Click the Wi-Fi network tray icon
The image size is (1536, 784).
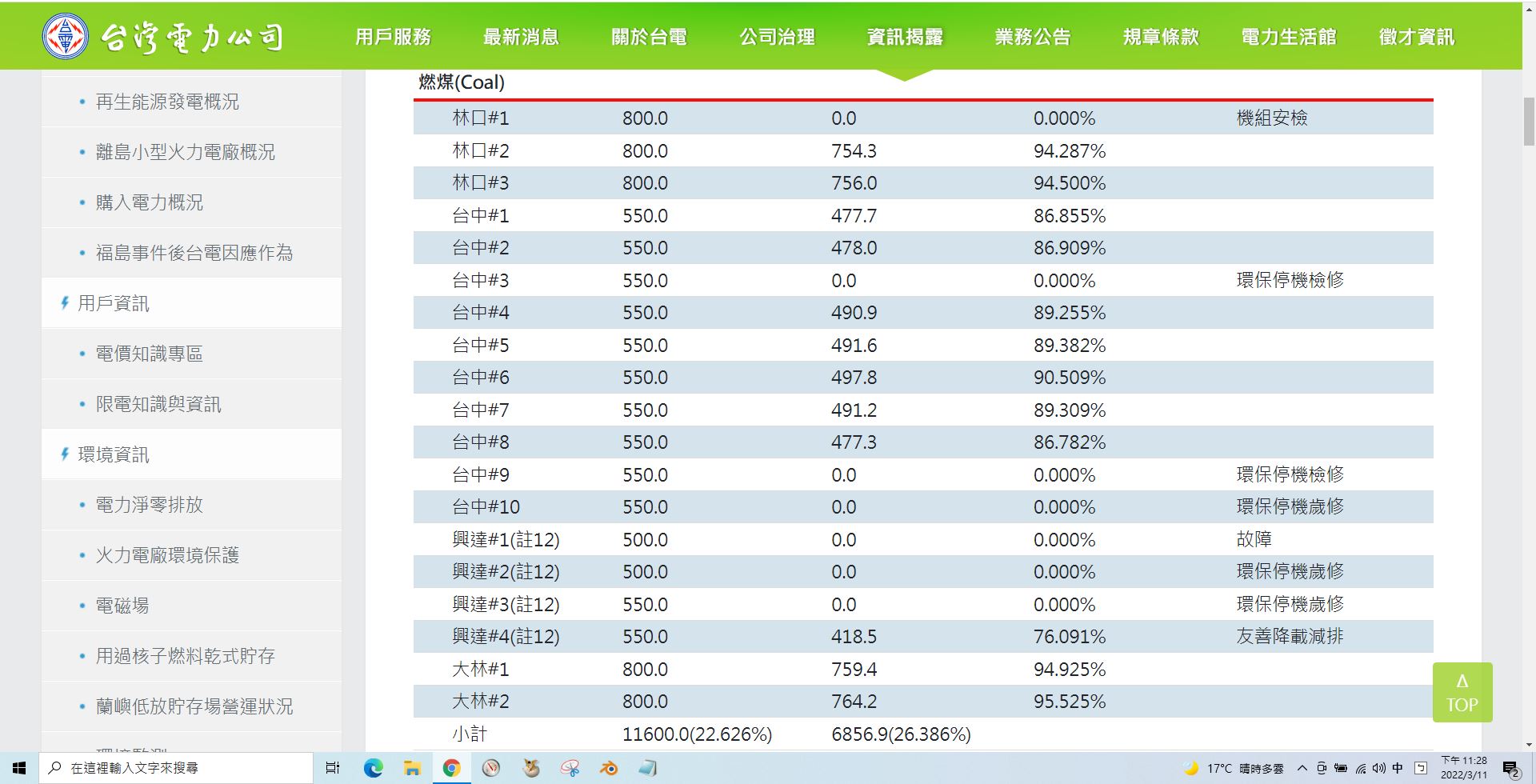click(x=1360, y=768)
